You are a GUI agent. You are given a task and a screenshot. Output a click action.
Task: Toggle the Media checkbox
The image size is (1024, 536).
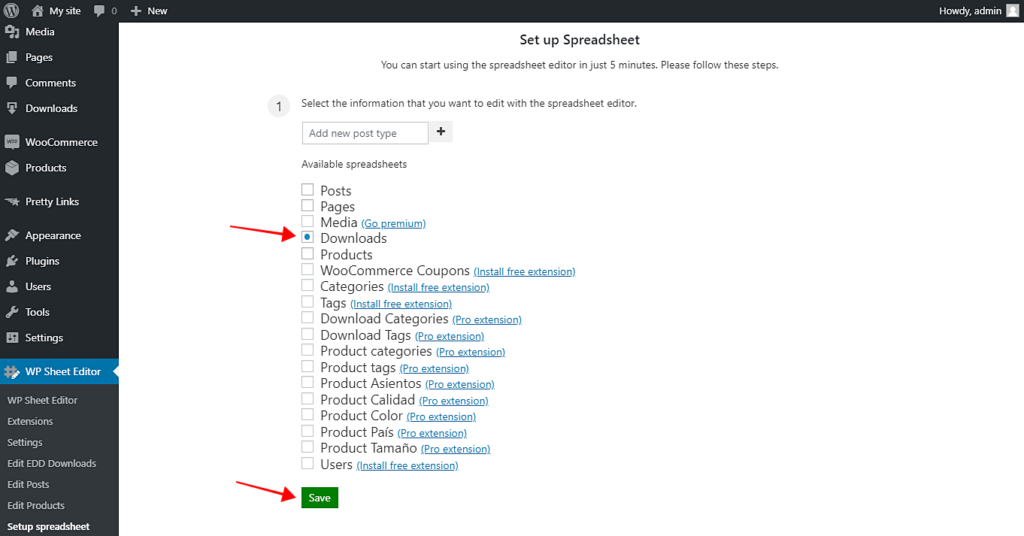click(308, 221)
